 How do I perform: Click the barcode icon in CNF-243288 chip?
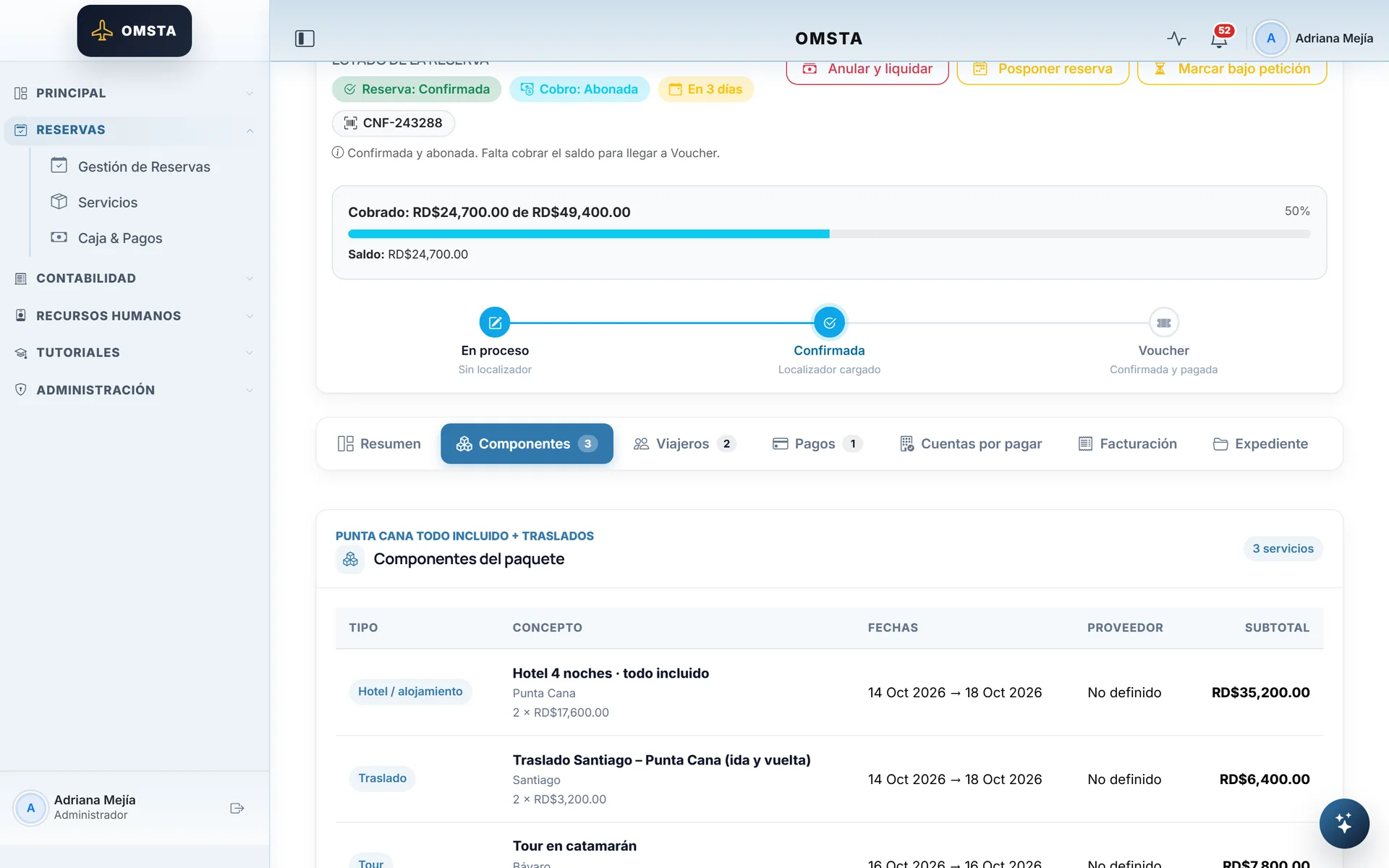click(x=350, y=123)
